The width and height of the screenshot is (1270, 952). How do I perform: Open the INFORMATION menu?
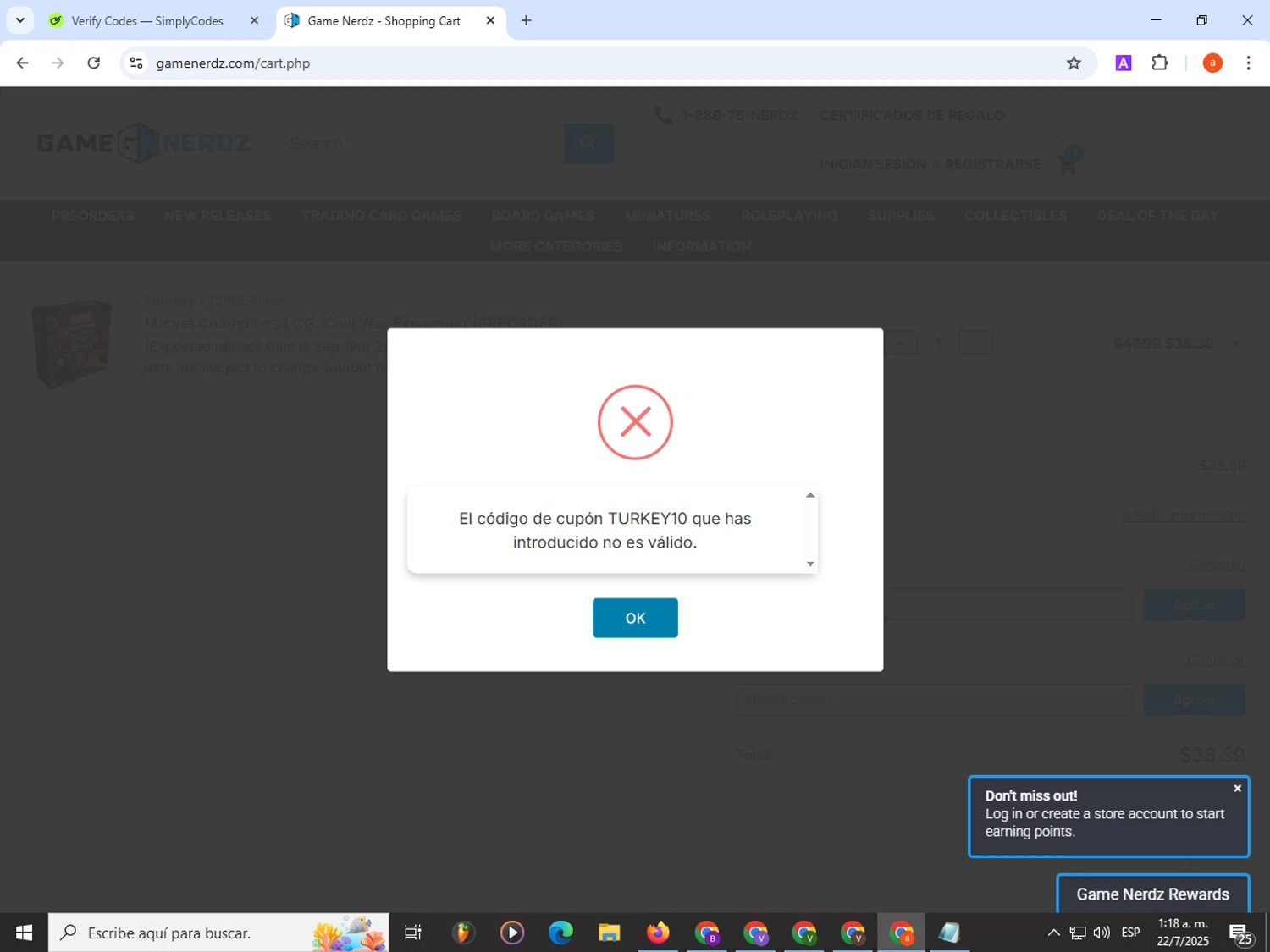701,246
